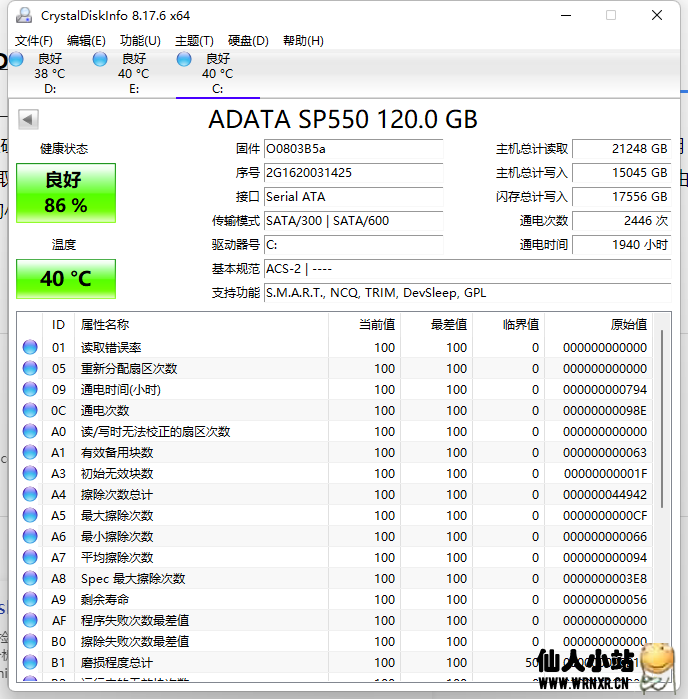
Task: Click status orb of attribute A9 剩余寿命
Action: point(30,599)
